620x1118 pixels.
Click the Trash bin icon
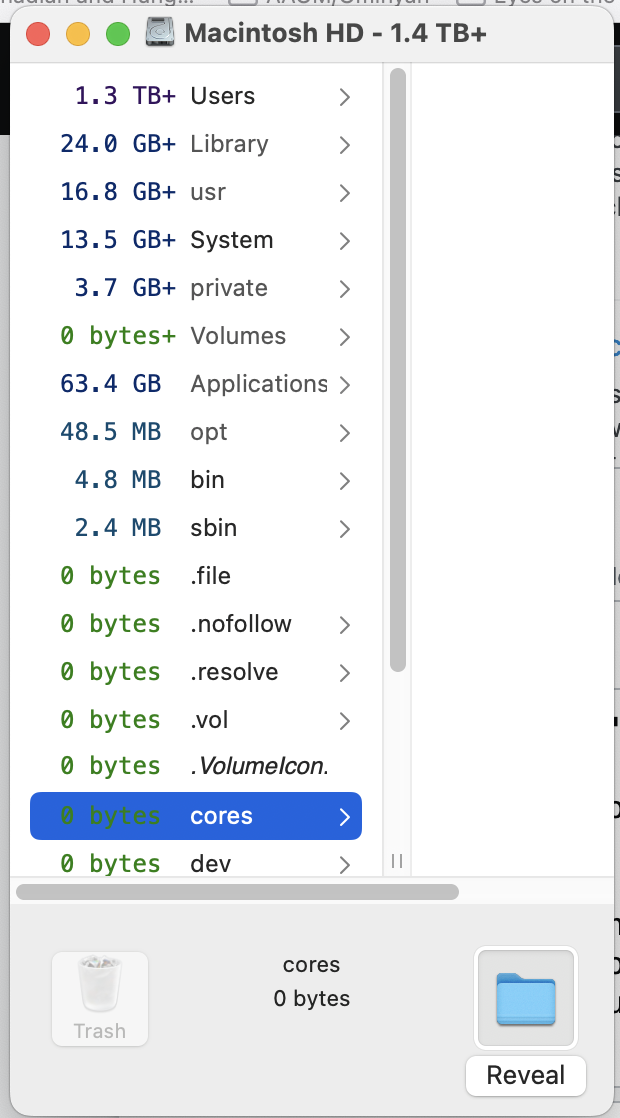point(100,984)
